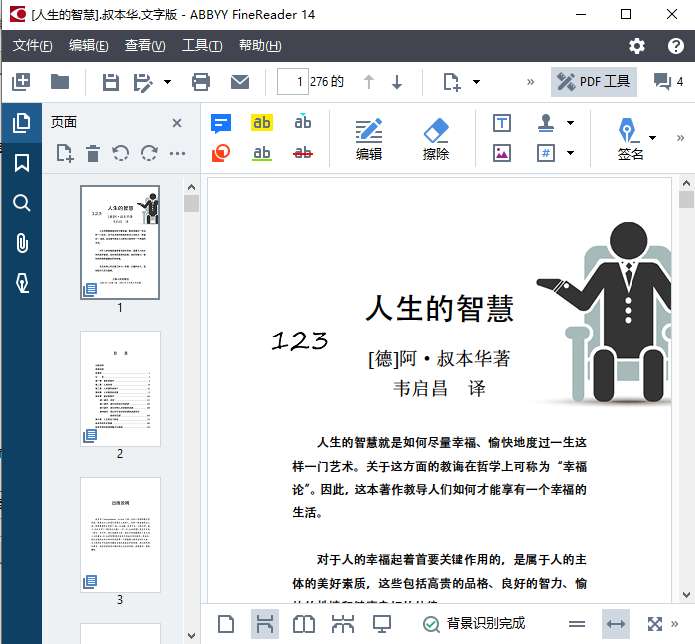
Task: Add a sticky note comment
Action: click(x=221, y=123)
